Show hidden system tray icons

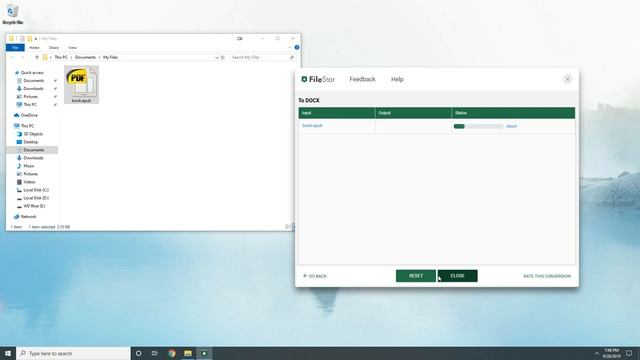pyautogui.click(x=597, y=353)
